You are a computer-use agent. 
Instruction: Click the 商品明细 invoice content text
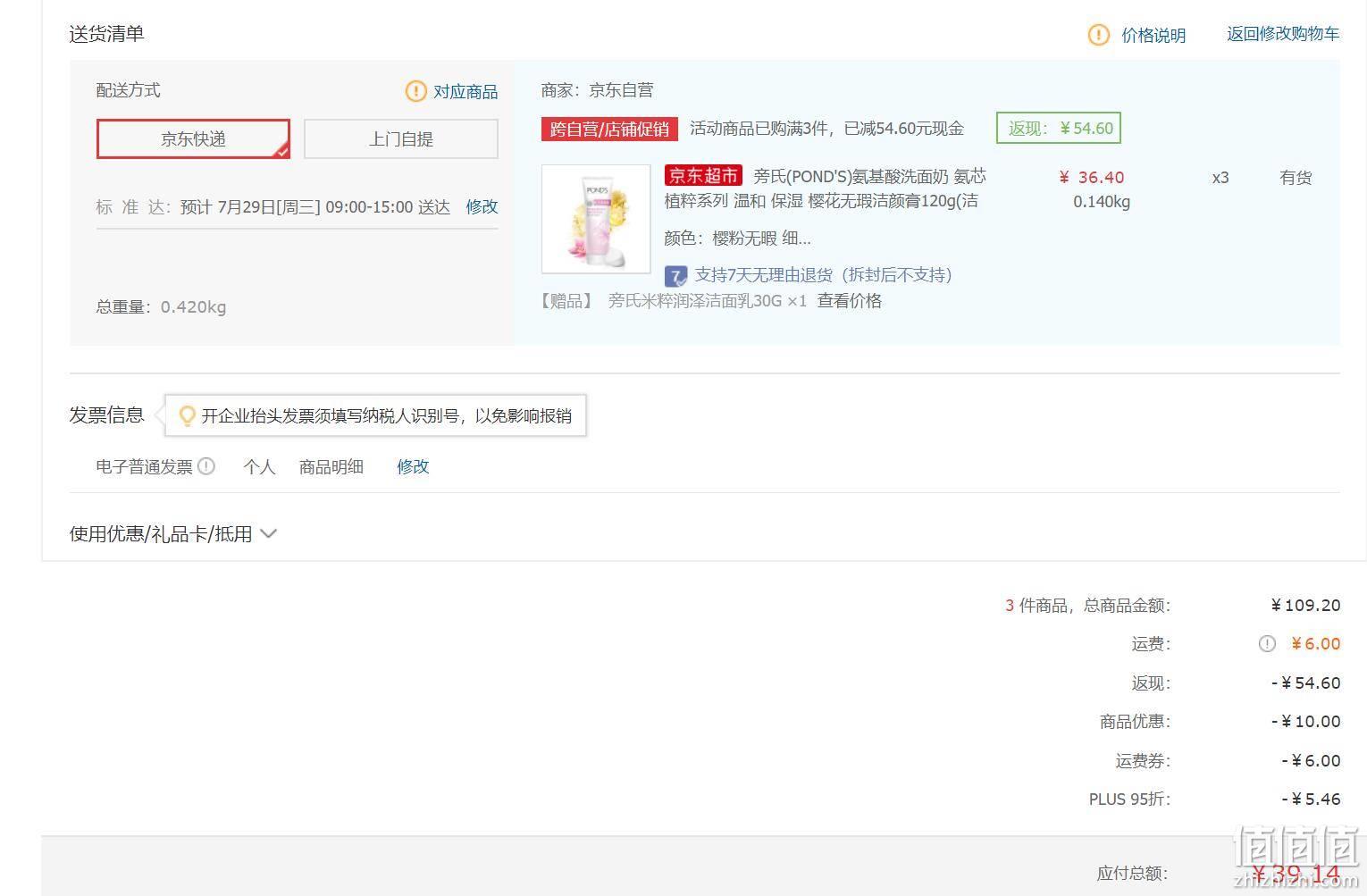(331, 467)
